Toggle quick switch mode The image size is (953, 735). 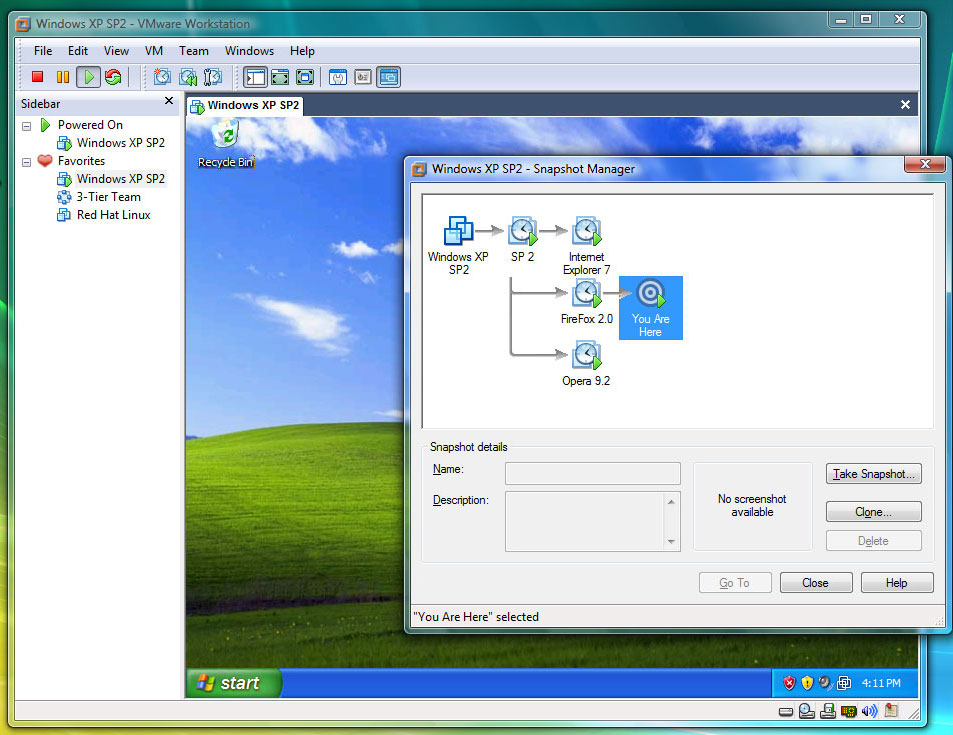tap(305, 77)
